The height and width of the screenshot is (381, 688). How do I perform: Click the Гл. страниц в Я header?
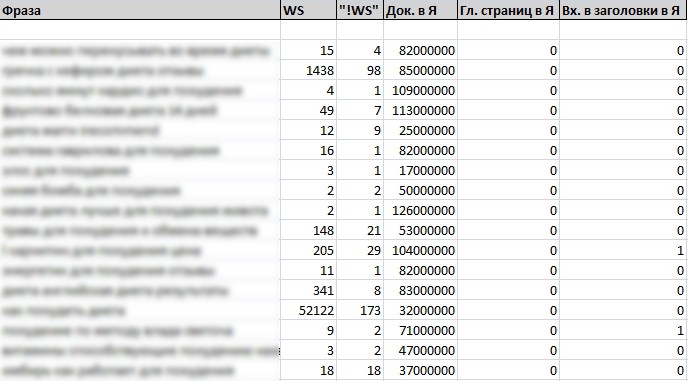[x=508, y=10]
